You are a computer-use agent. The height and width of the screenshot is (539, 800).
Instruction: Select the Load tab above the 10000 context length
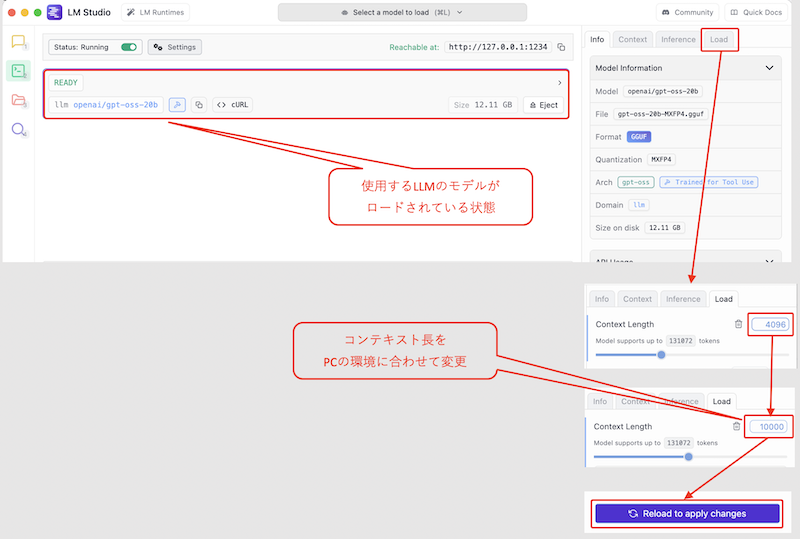(721, 401)
